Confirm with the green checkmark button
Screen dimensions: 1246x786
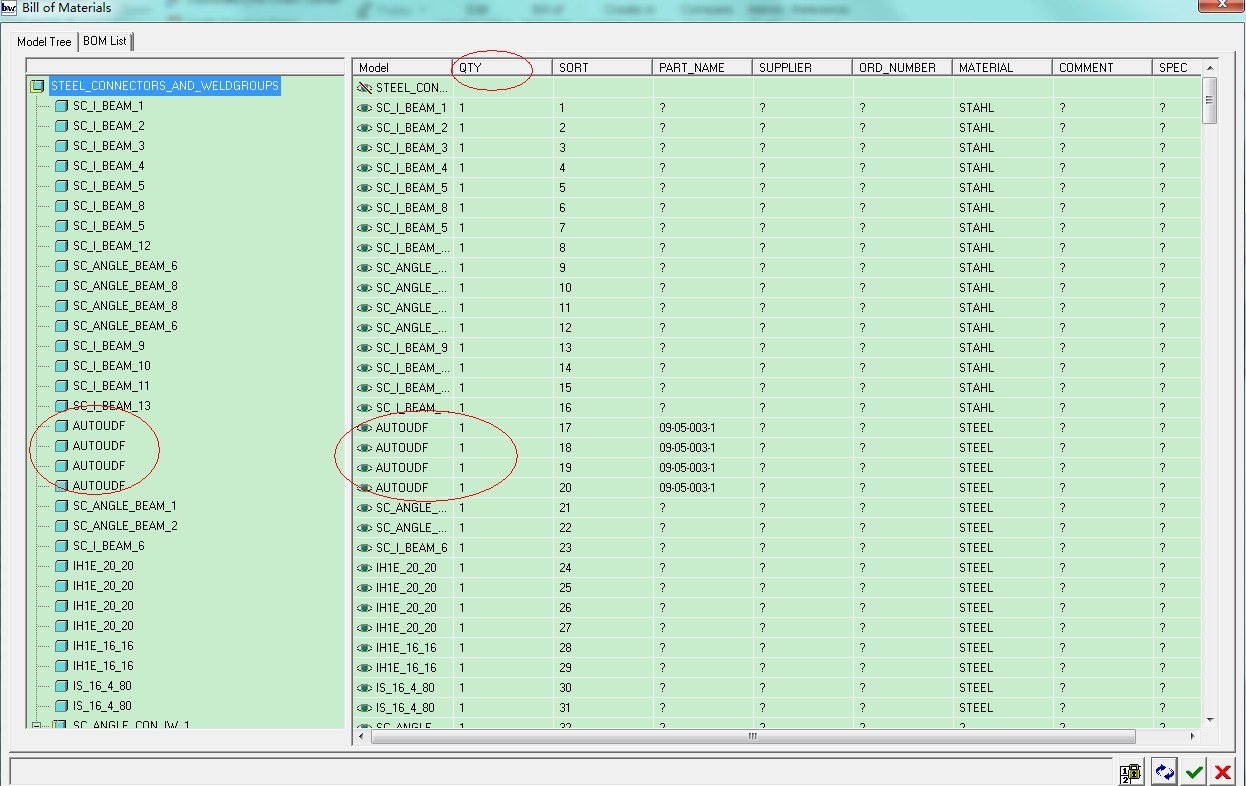1194,772
